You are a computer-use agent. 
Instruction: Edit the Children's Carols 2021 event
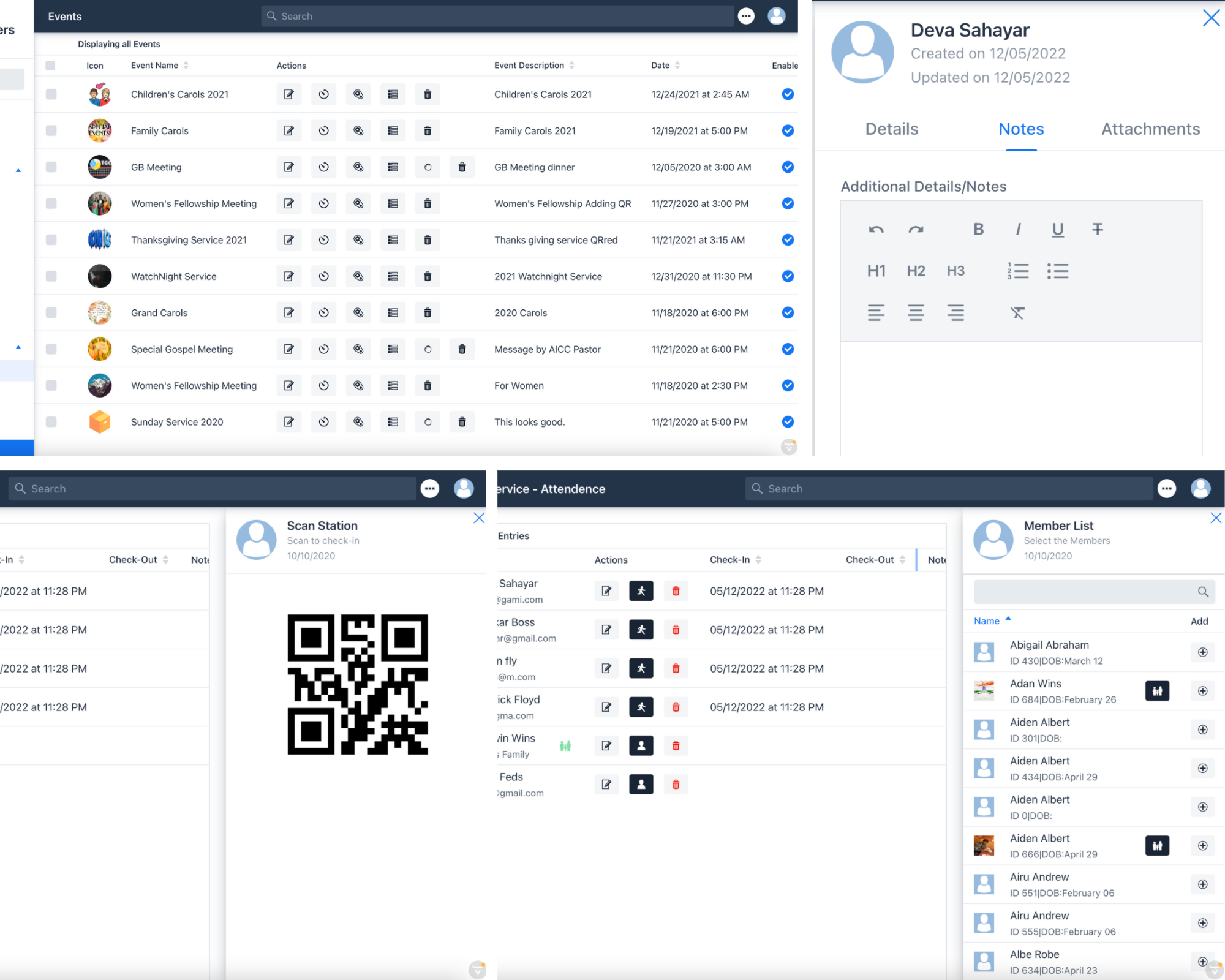tap(289, 94)
